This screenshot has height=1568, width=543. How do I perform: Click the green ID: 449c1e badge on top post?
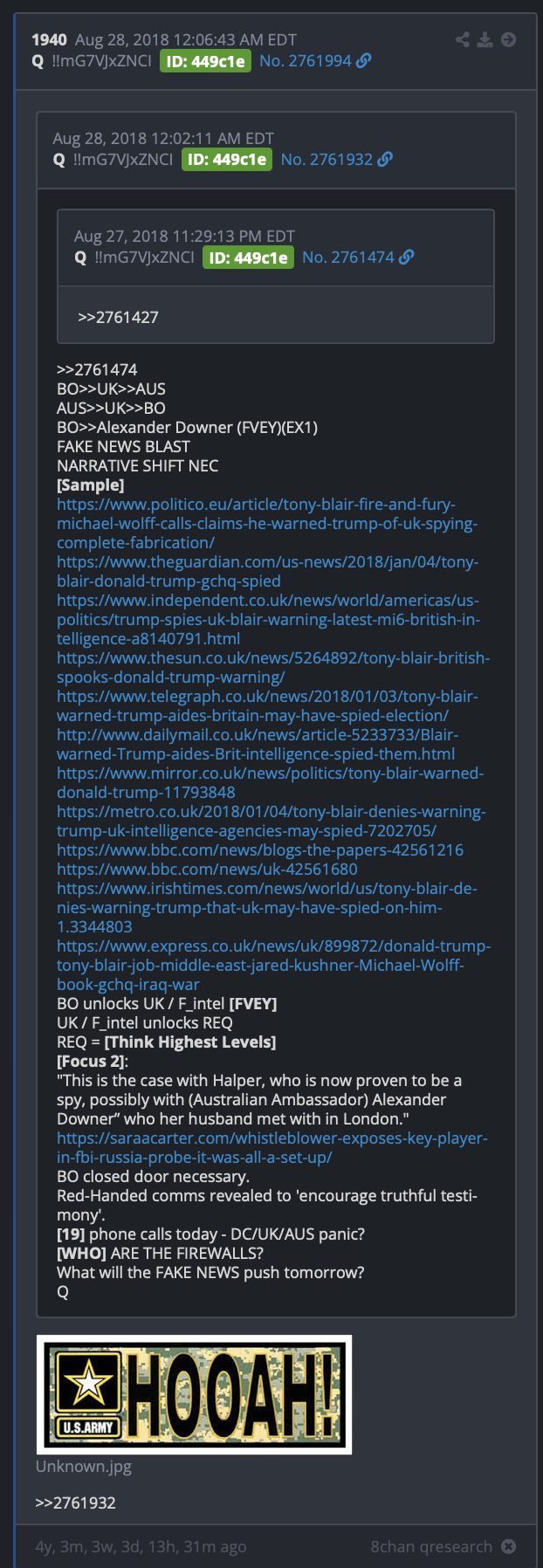pyautogui.click(x=205, y=61)
